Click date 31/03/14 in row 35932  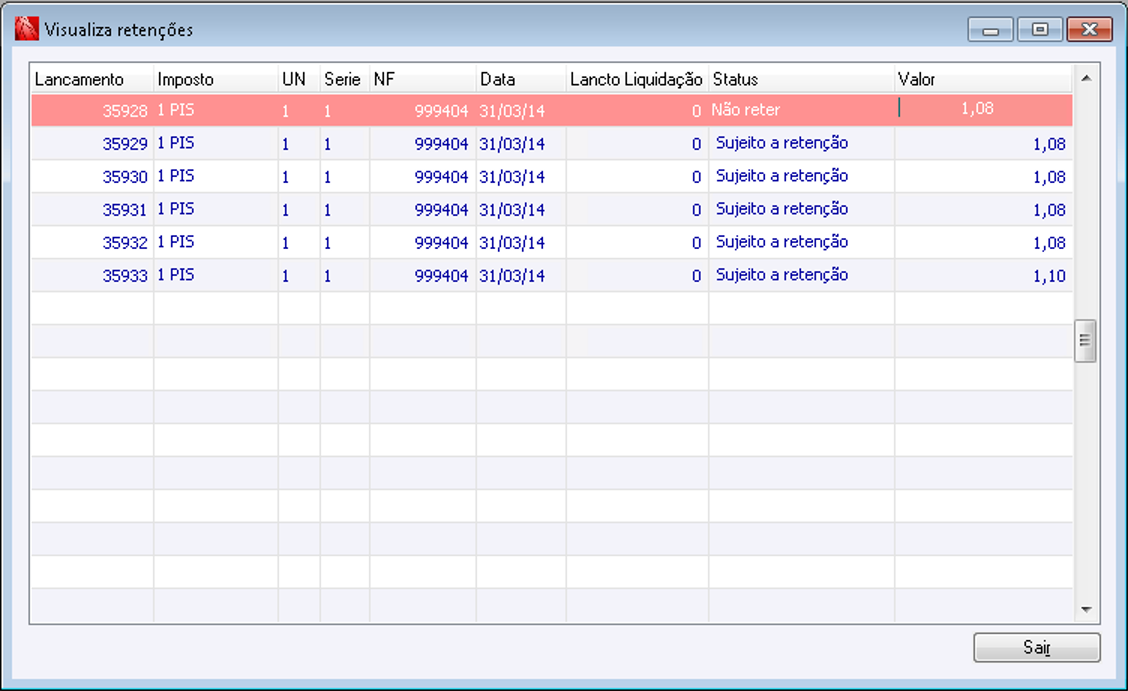512,243
